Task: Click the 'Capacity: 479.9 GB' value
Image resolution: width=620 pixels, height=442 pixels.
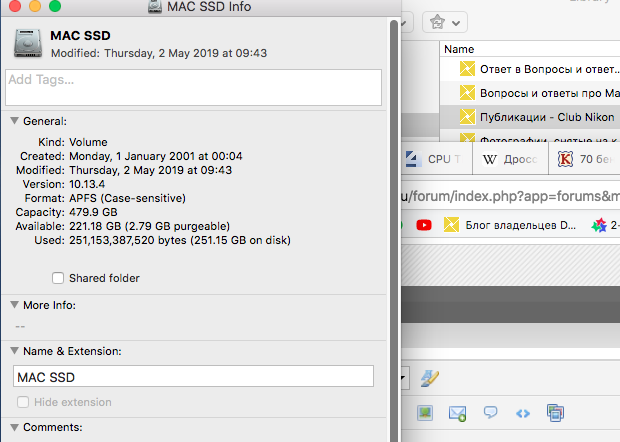Action: pyautogui.click(x=93, y=212)
